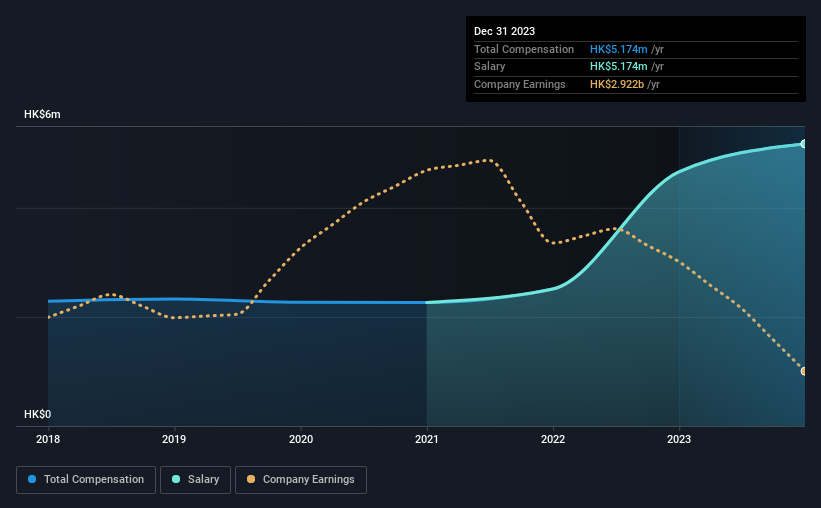Viewport: 821px width, 508px height.
Task: Toggle the Company Earnings legend button
Action: (301, 480)
